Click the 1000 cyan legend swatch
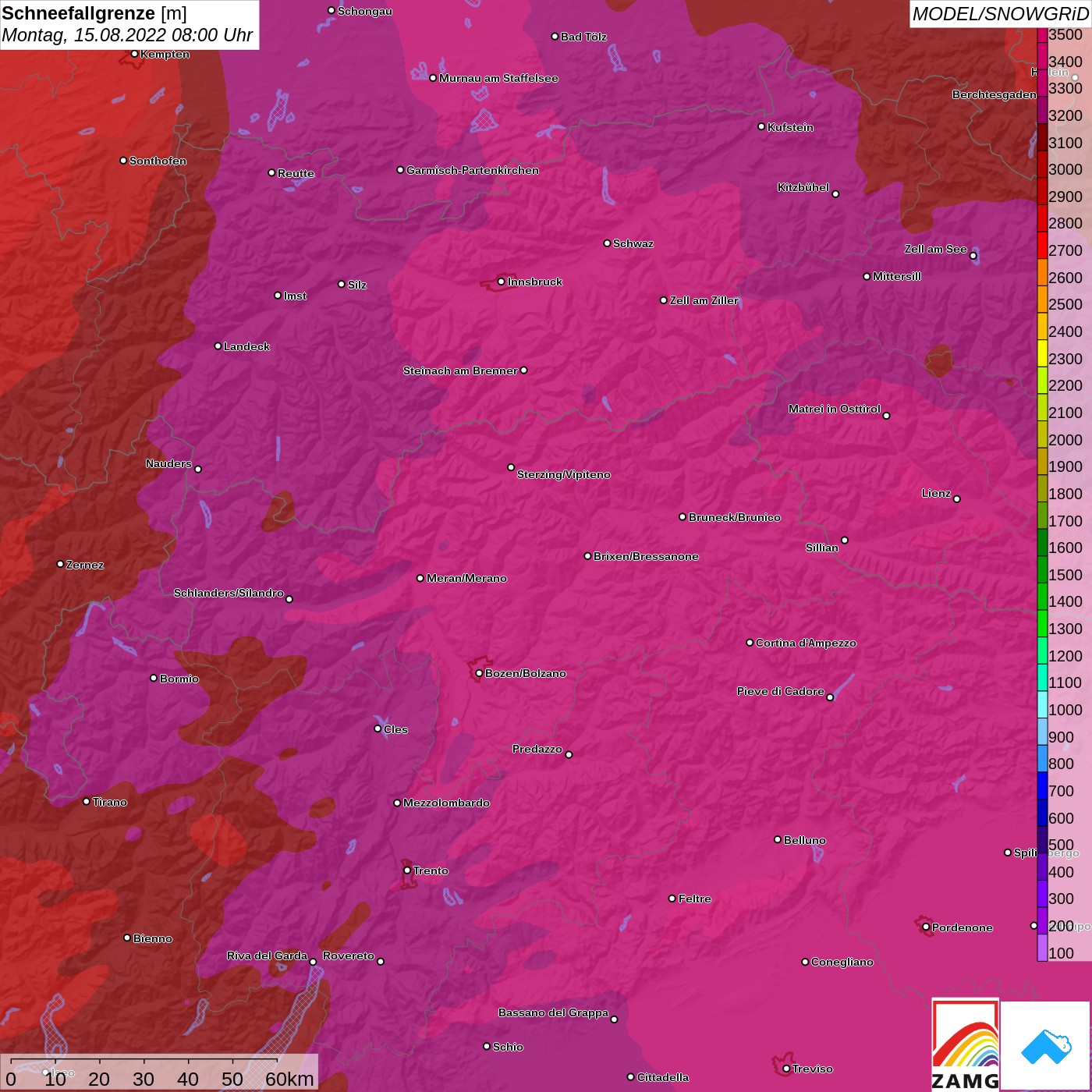This screenshot has height=1092, width=1092. [x=1042, y=704]
